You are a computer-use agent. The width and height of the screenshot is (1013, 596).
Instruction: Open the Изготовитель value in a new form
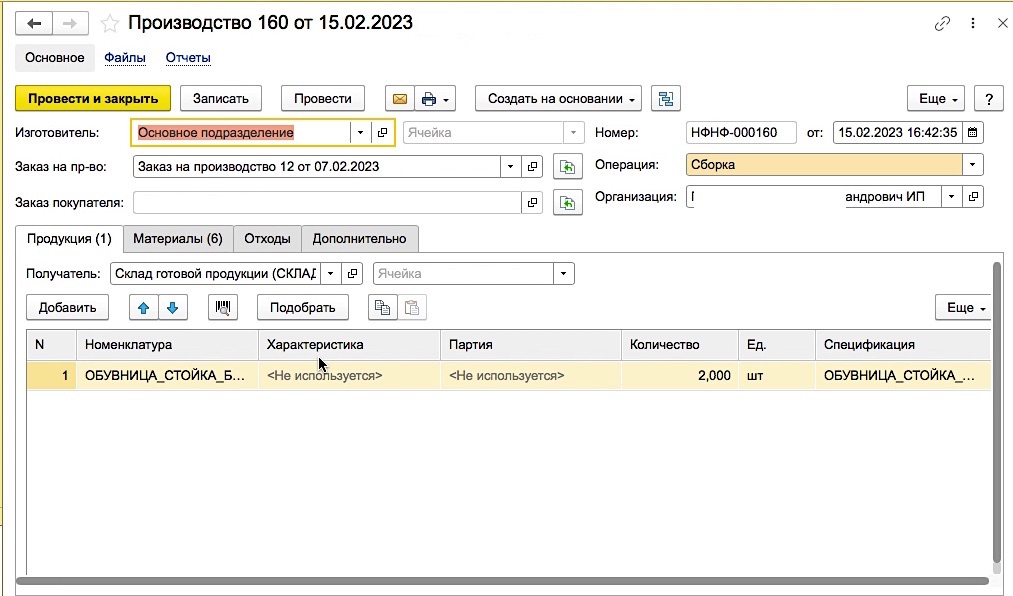[x=382, y=132]
